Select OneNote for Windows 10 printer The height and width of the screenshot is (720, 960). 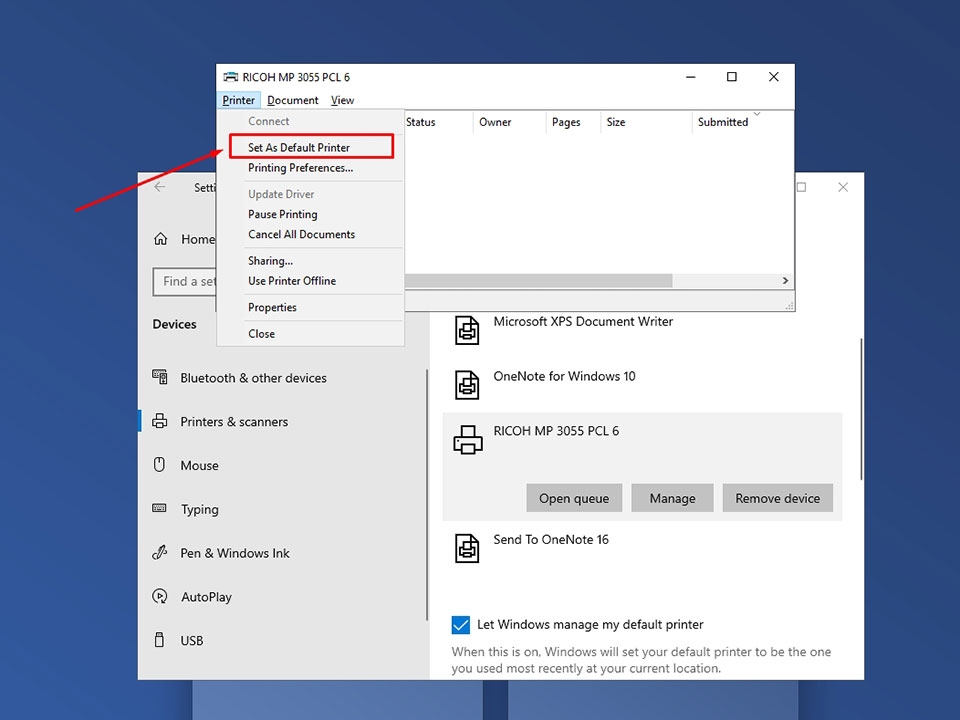coord(564,376)
